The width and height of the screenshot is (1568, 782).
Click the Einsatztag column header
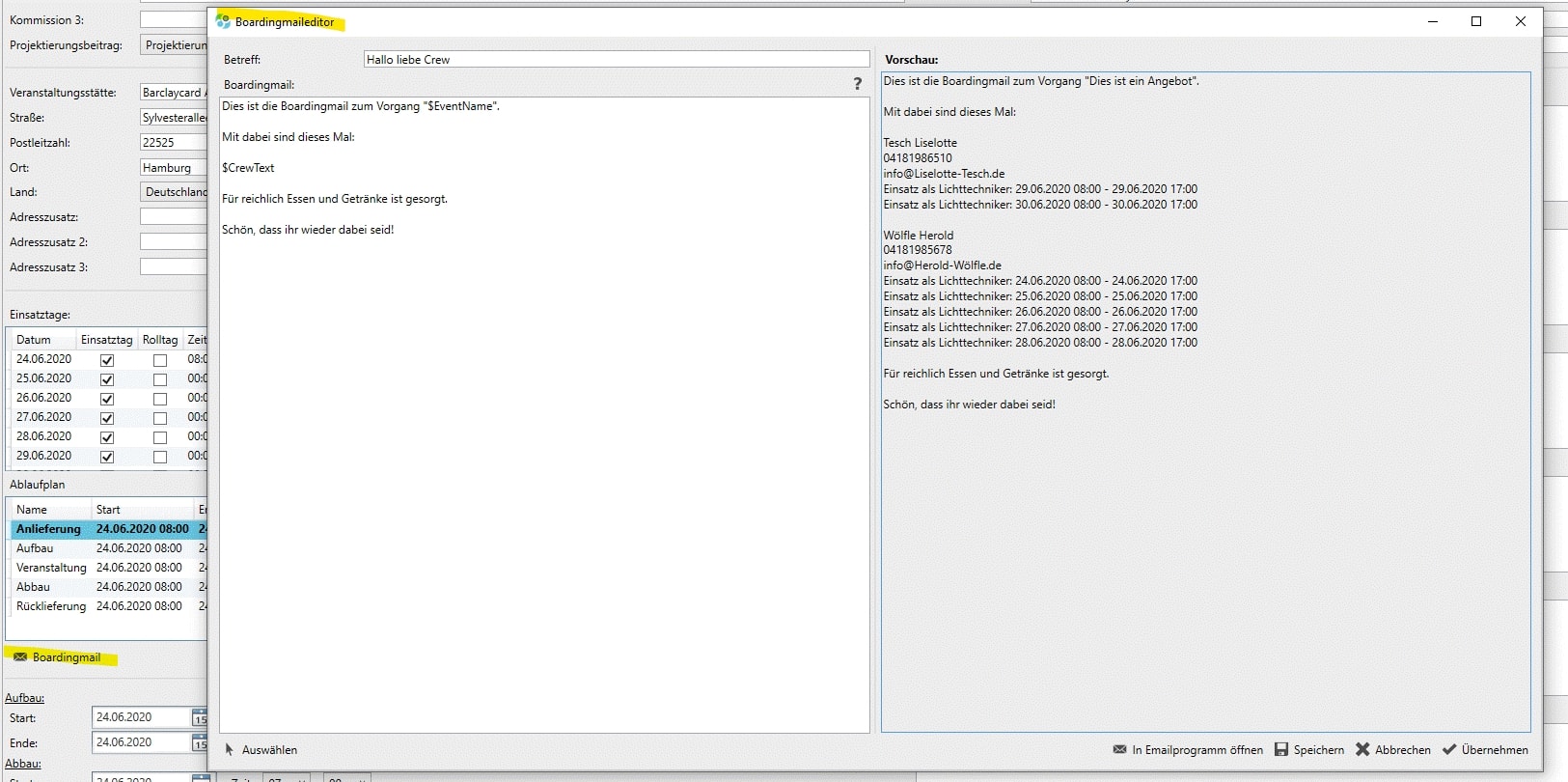(x=106, y=340)
